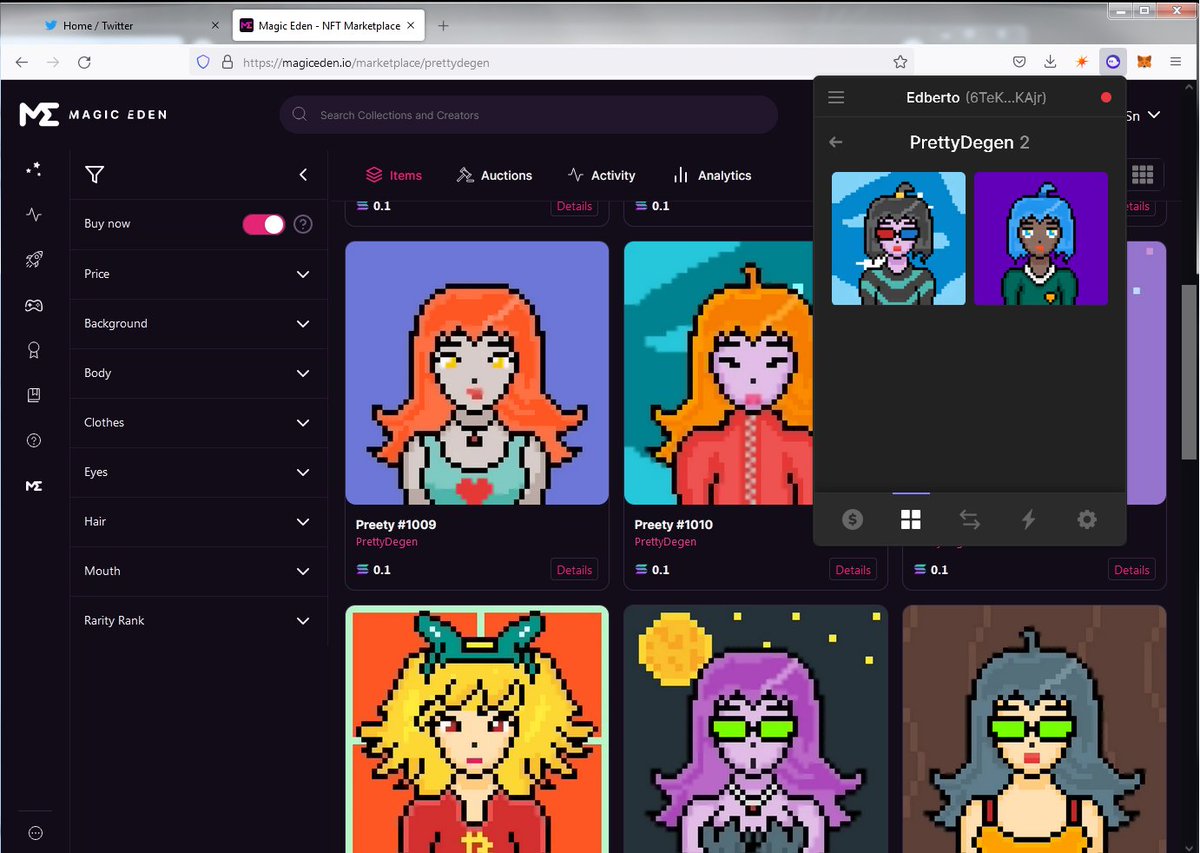This screenshot has height=853, width=1200.
Task: Open the gray hair green glasses NFT image
Action: 1034,729
